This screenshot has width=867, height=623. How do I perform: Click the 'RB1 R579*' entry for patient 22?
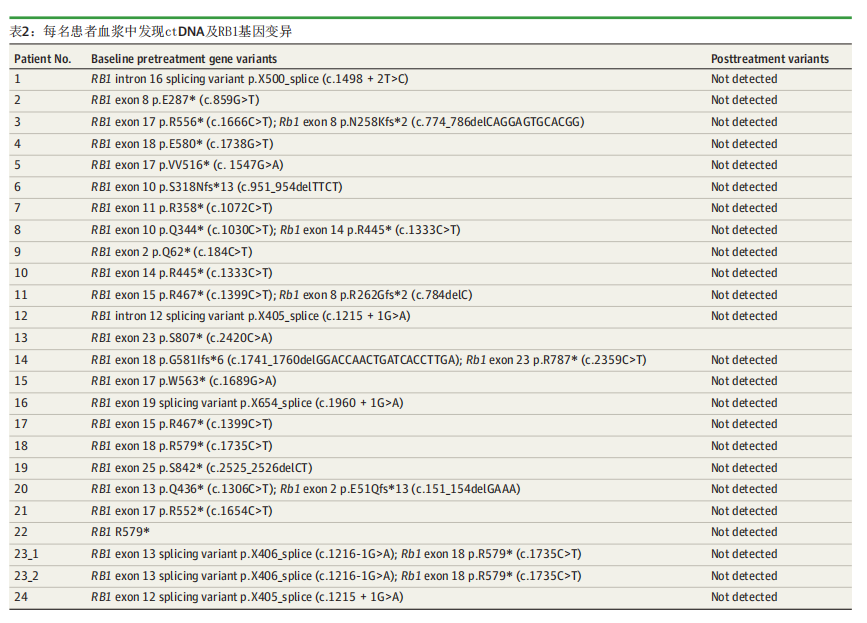(x=120, y=532)
